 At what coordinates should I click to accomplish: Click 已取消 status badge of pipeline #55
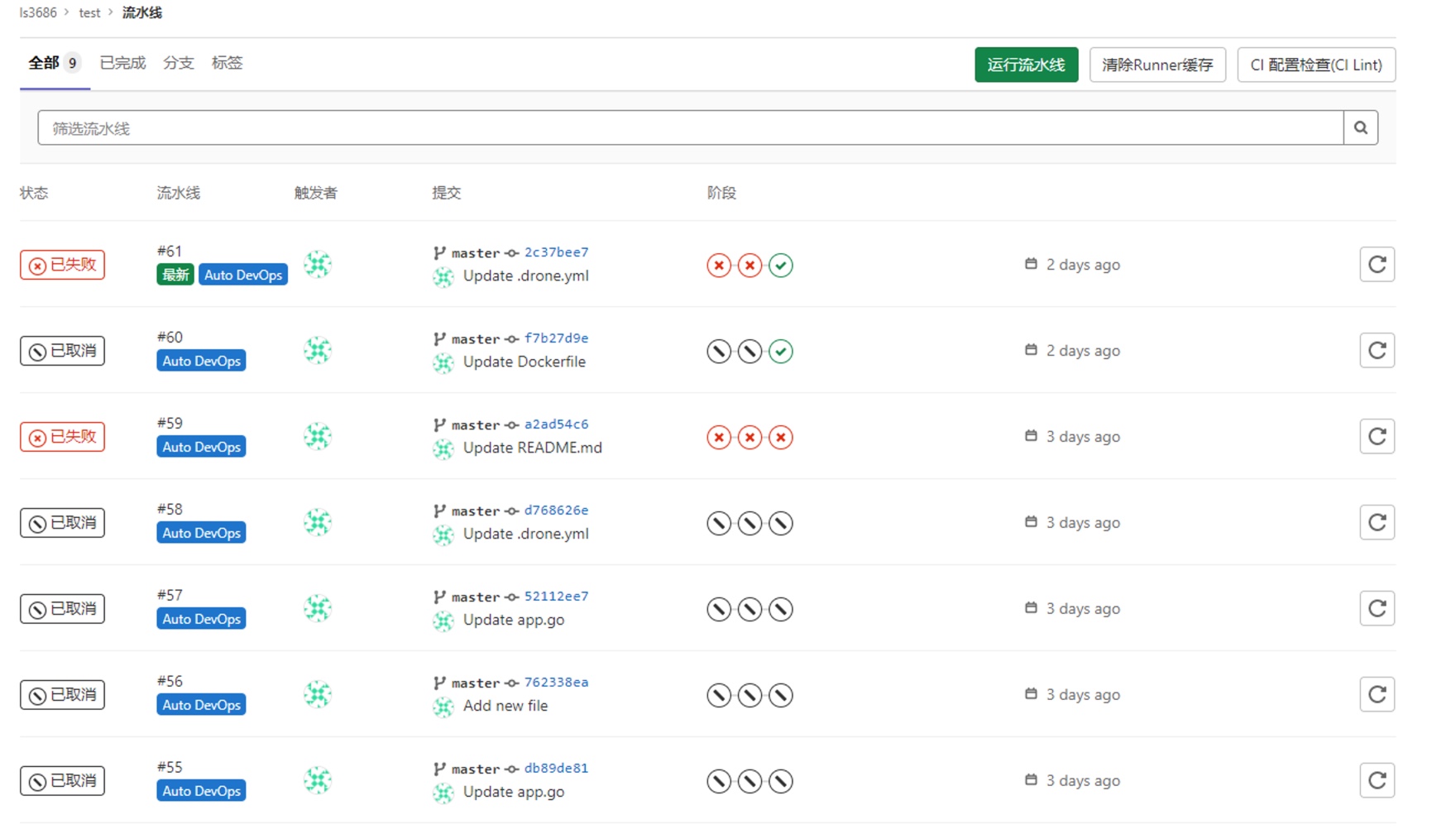(x=62, y=781)
